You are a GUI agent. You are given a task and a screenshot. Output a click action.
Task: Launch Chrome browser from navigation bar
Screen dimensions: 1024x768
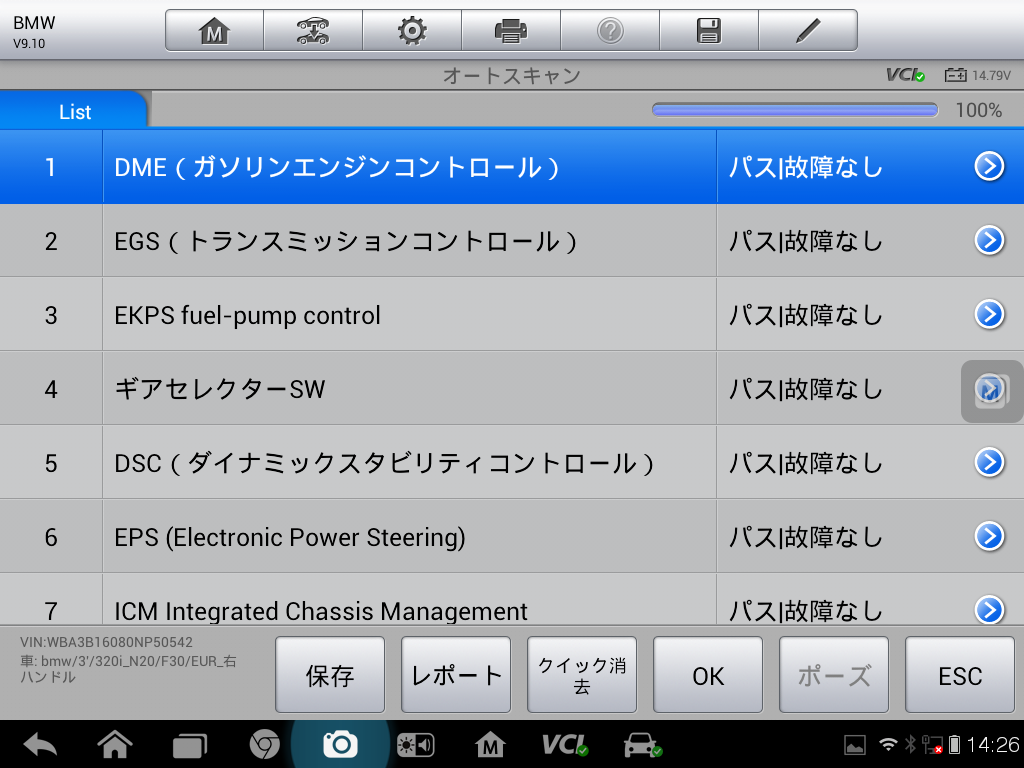pyautogui.click(x=264, y=744)
